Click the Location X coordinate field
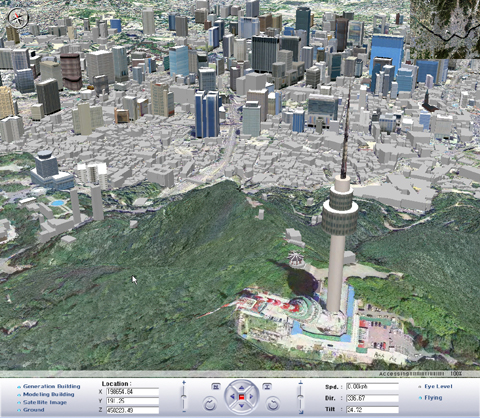 click(132, 392)
